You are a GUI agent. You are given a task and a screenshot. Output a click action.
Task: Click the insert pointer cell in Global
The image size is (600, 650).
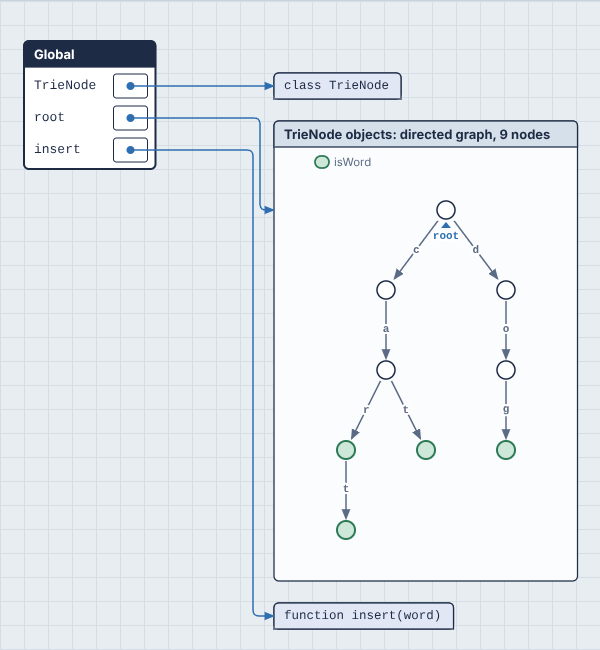click(x=130, y=150)
